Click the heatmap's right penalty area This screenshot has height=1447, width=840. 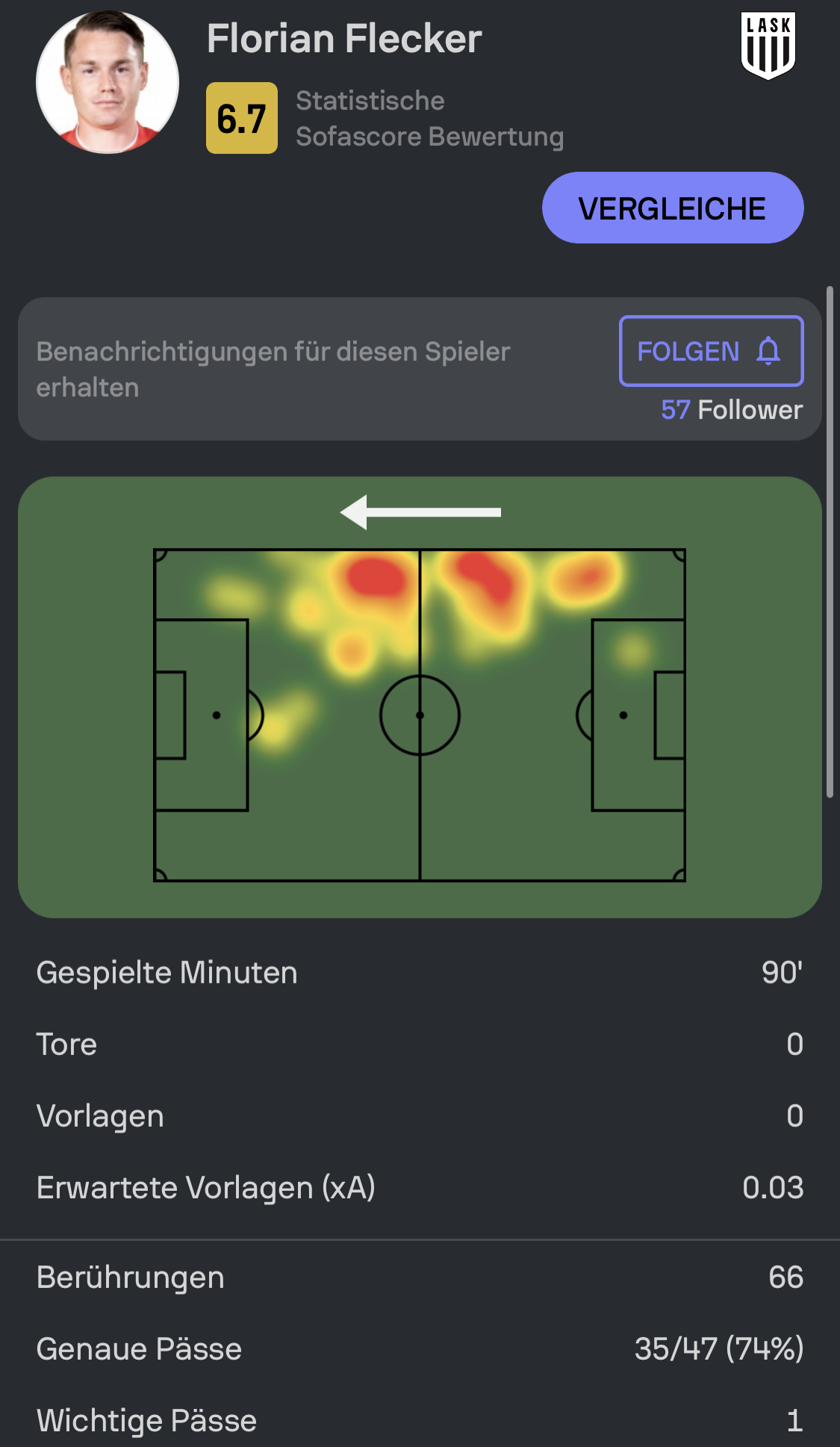coord(638,715)
